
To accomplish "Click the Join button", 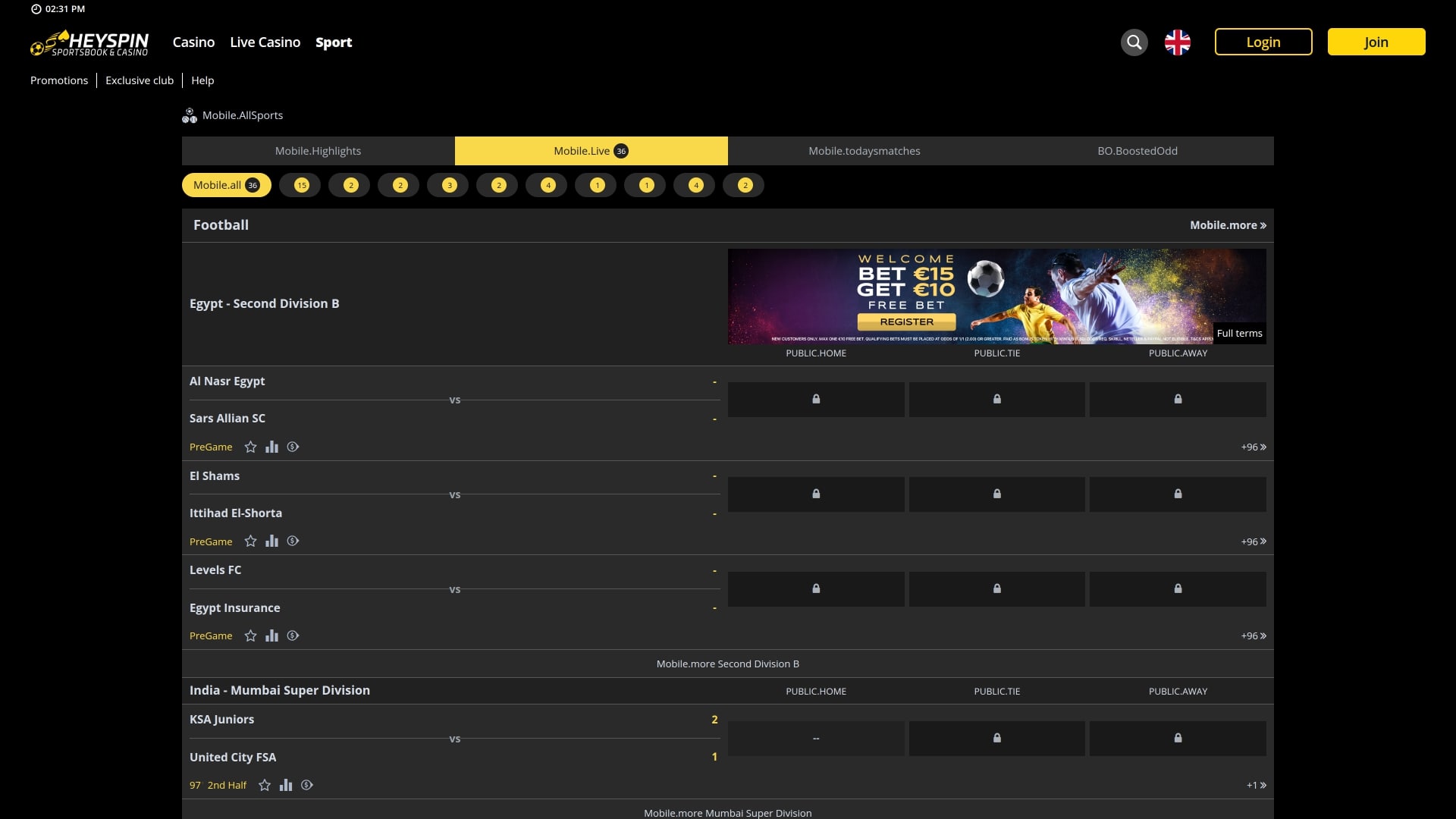I will click(x=1376, y=42).
